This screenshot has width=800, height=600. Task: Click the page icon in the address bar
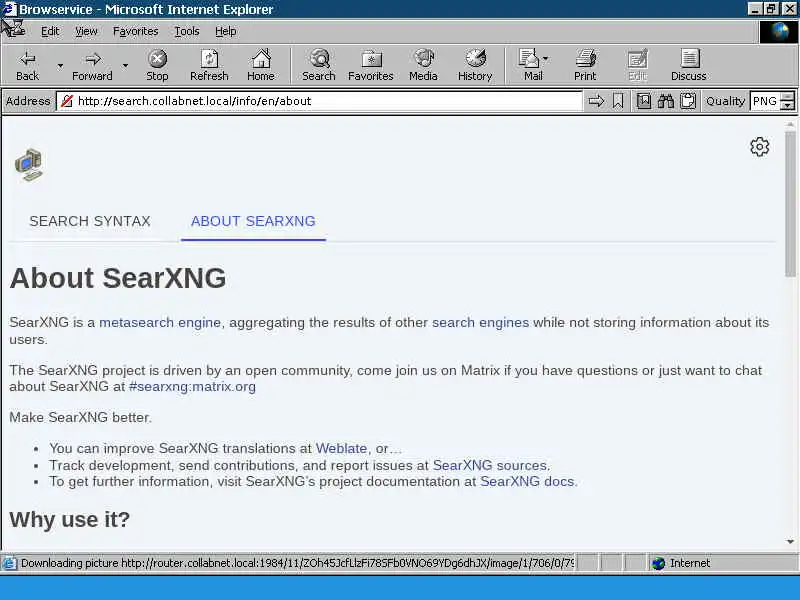pos(67,101)
